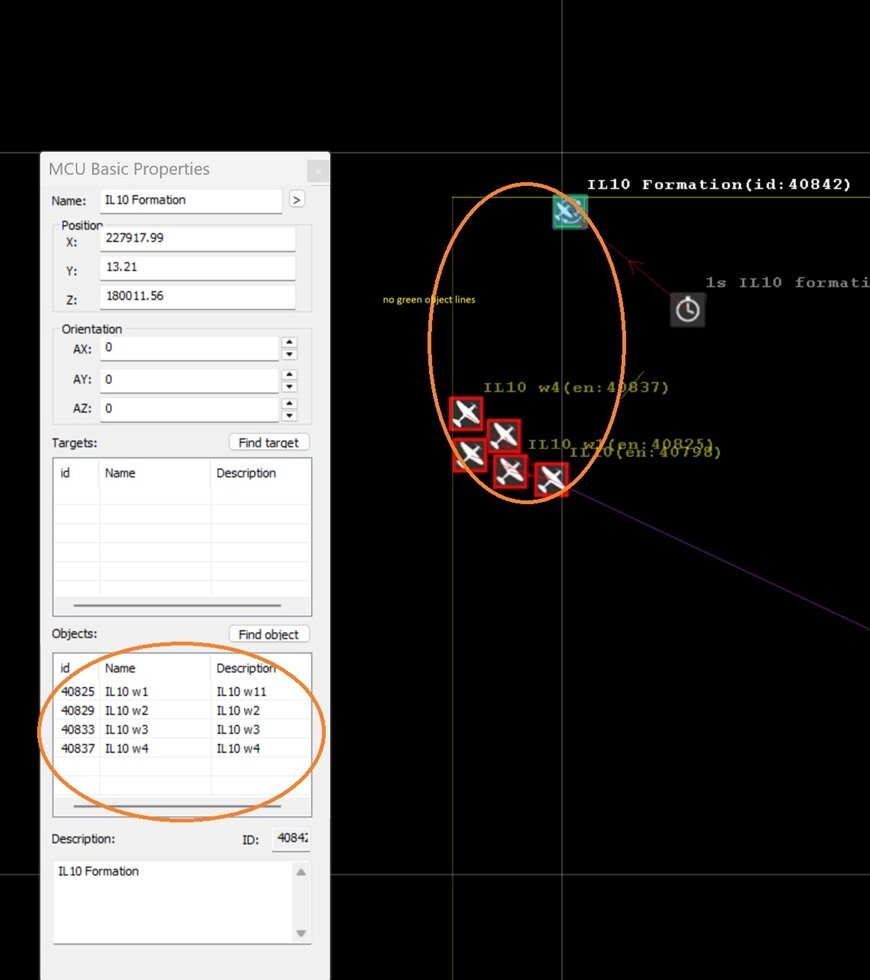This screenshot has height=980, width=870.
Task: Focus the Position Z field
Action: pos(198,296)
